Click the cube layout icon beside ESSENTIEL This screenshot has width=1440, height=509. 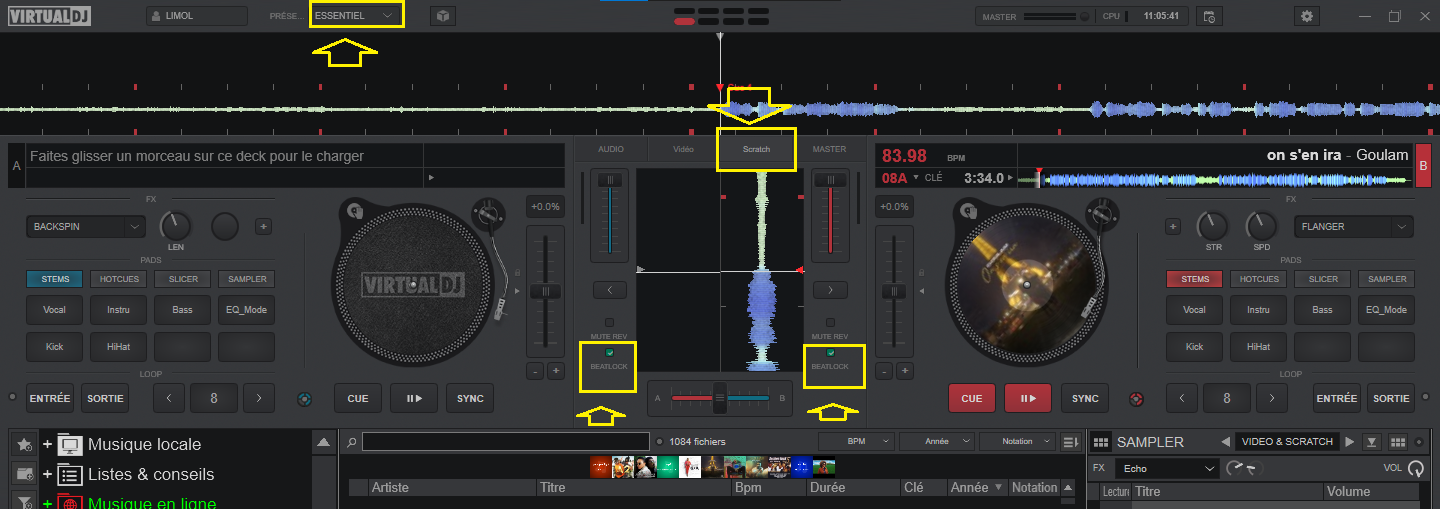coord(442,16)
